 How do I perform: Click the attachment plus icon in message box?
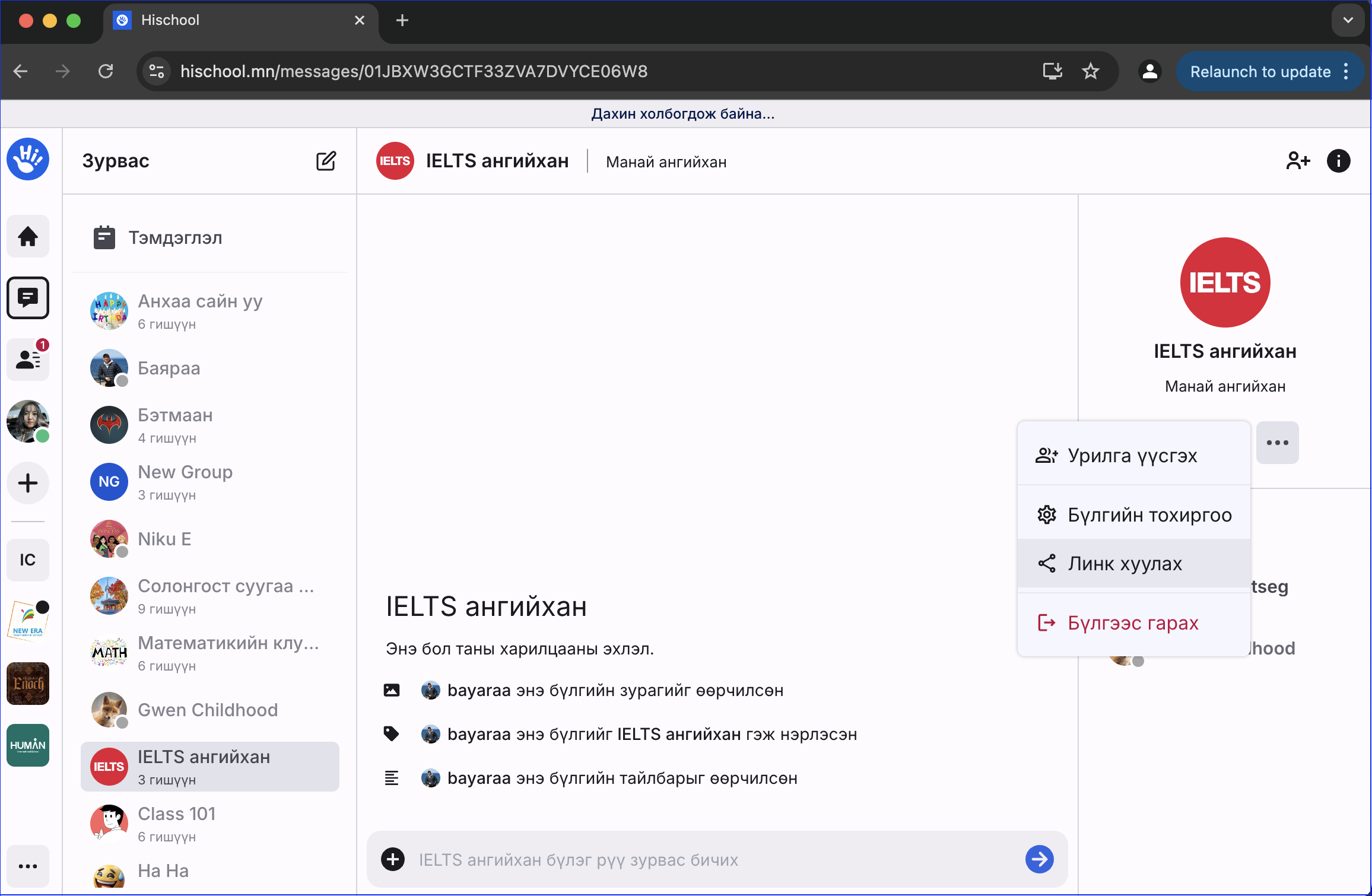(x=393, y=859)
